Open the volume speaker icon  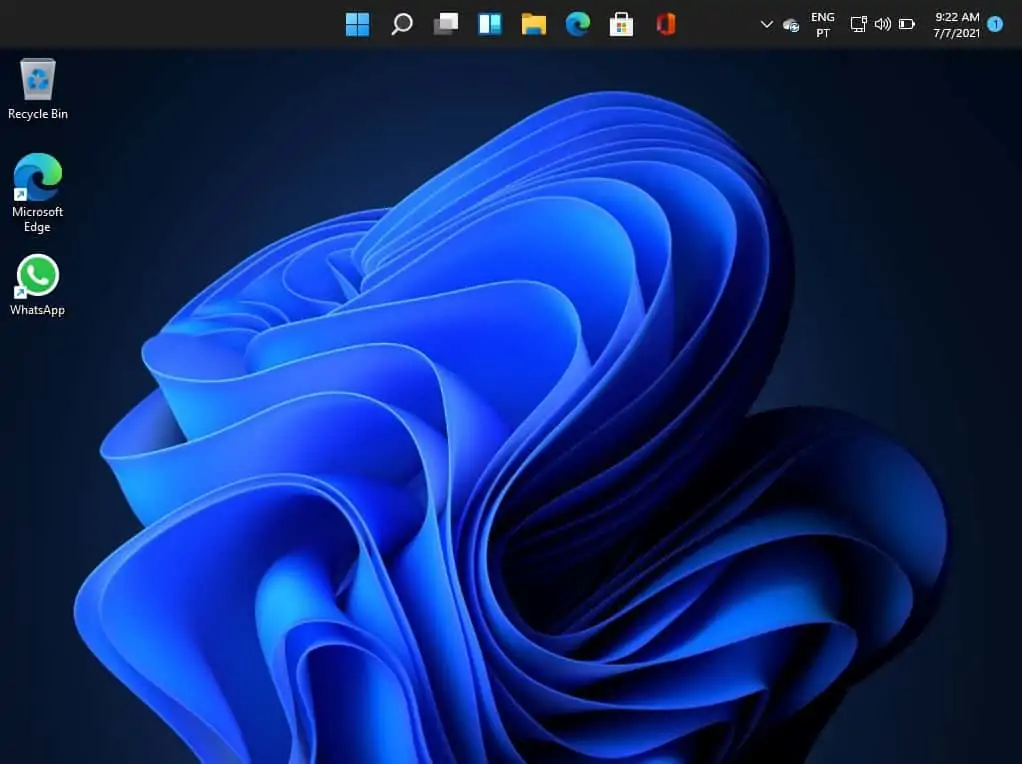(x=883, y=25)
